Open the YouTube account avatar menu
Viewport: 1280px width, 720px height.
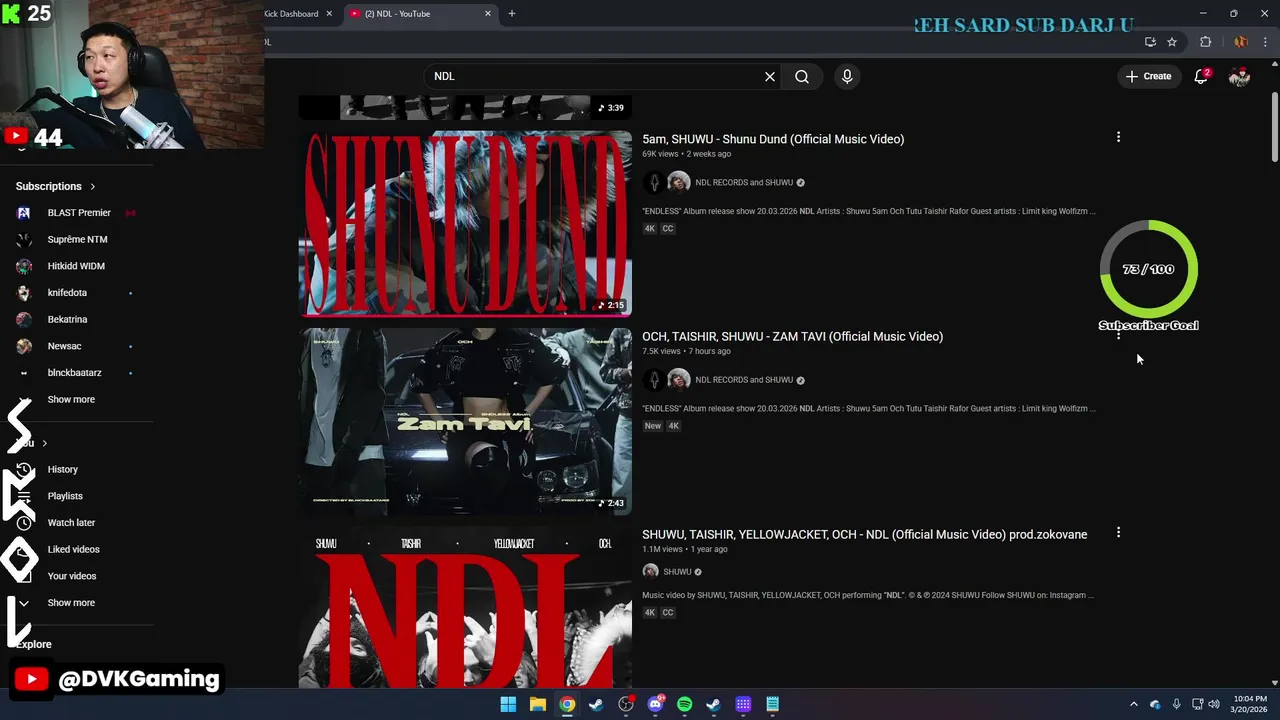1239,76
